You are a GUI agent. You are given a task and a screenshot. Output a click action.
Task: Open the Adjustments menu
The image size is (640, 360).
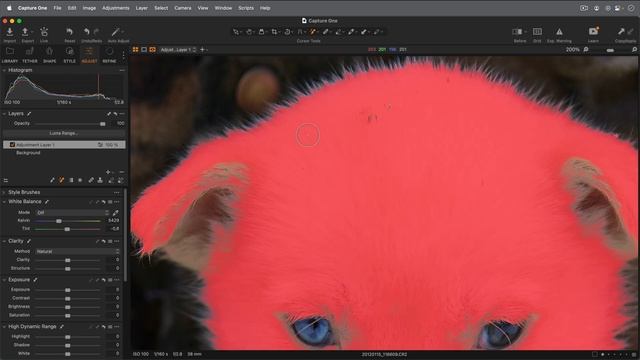click(x=116, y=8)
